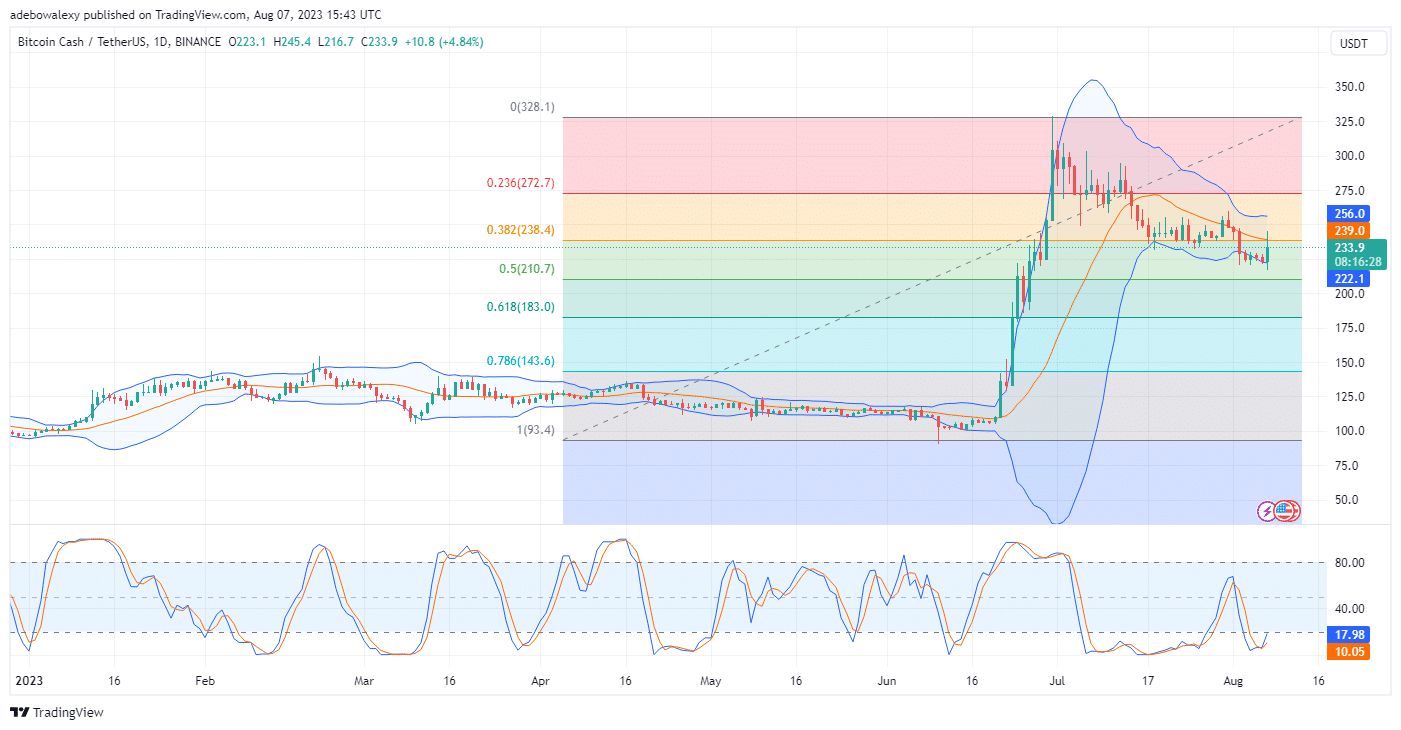This screenshot has height=730, width=1401.
Task: Click the 150.0 price axis label
Action: (x=1351, y=363)
